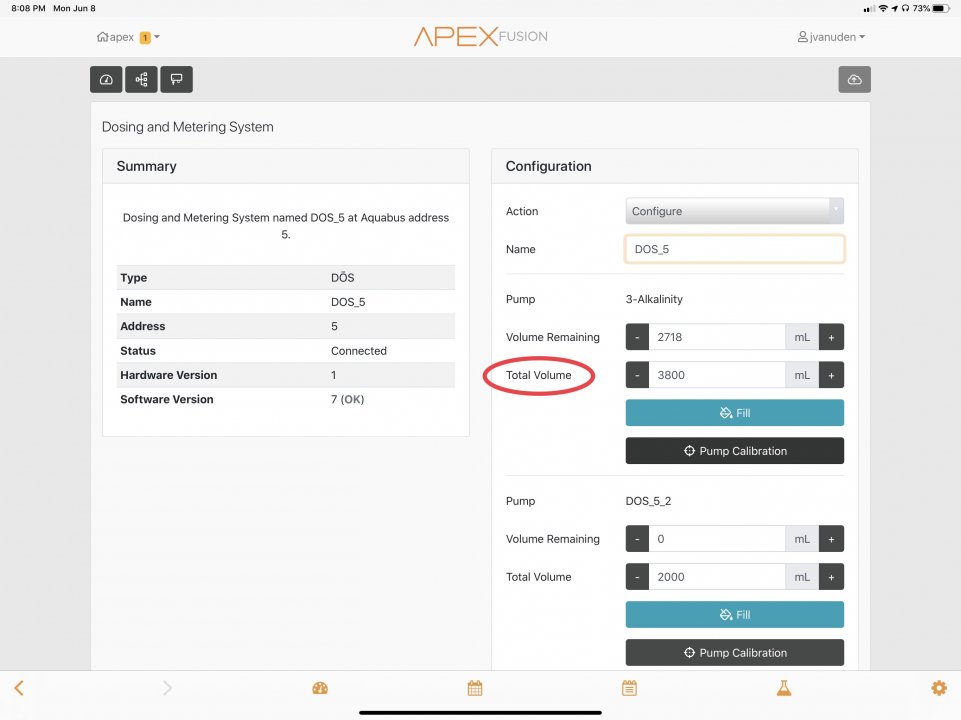Click the Wi-Fi icon in status bar

883,9
